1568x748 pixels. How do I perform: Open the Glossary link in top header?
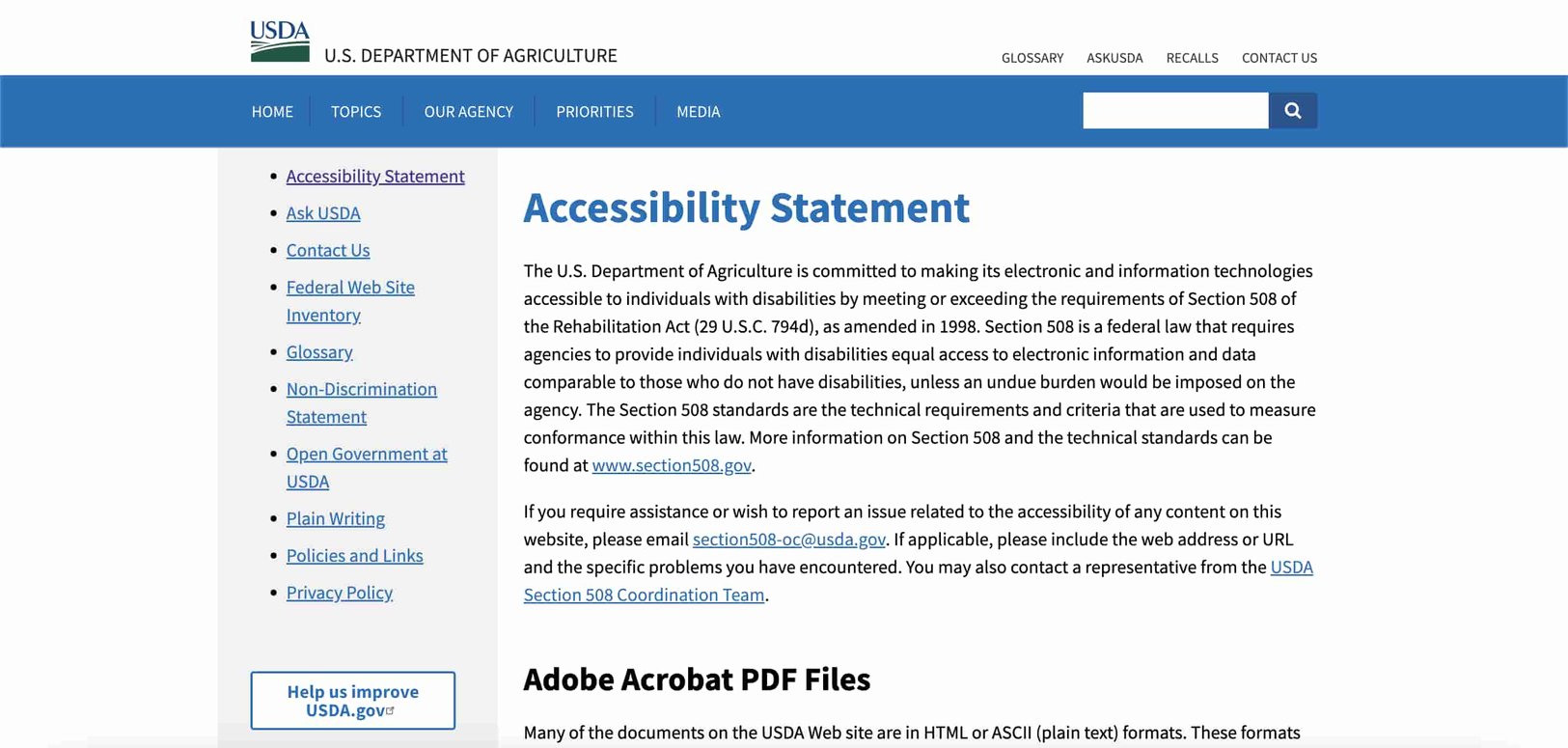coord(1032,58)
